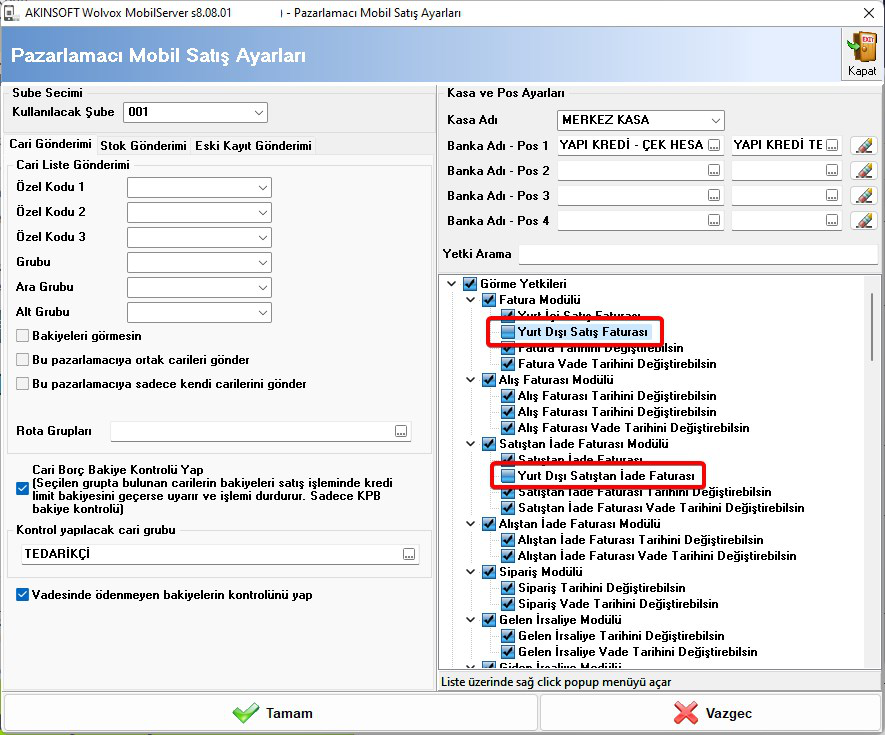Switch to Eski Kayıt Gönderimi tab
This screenshot has height=735, width=885.
253,146
